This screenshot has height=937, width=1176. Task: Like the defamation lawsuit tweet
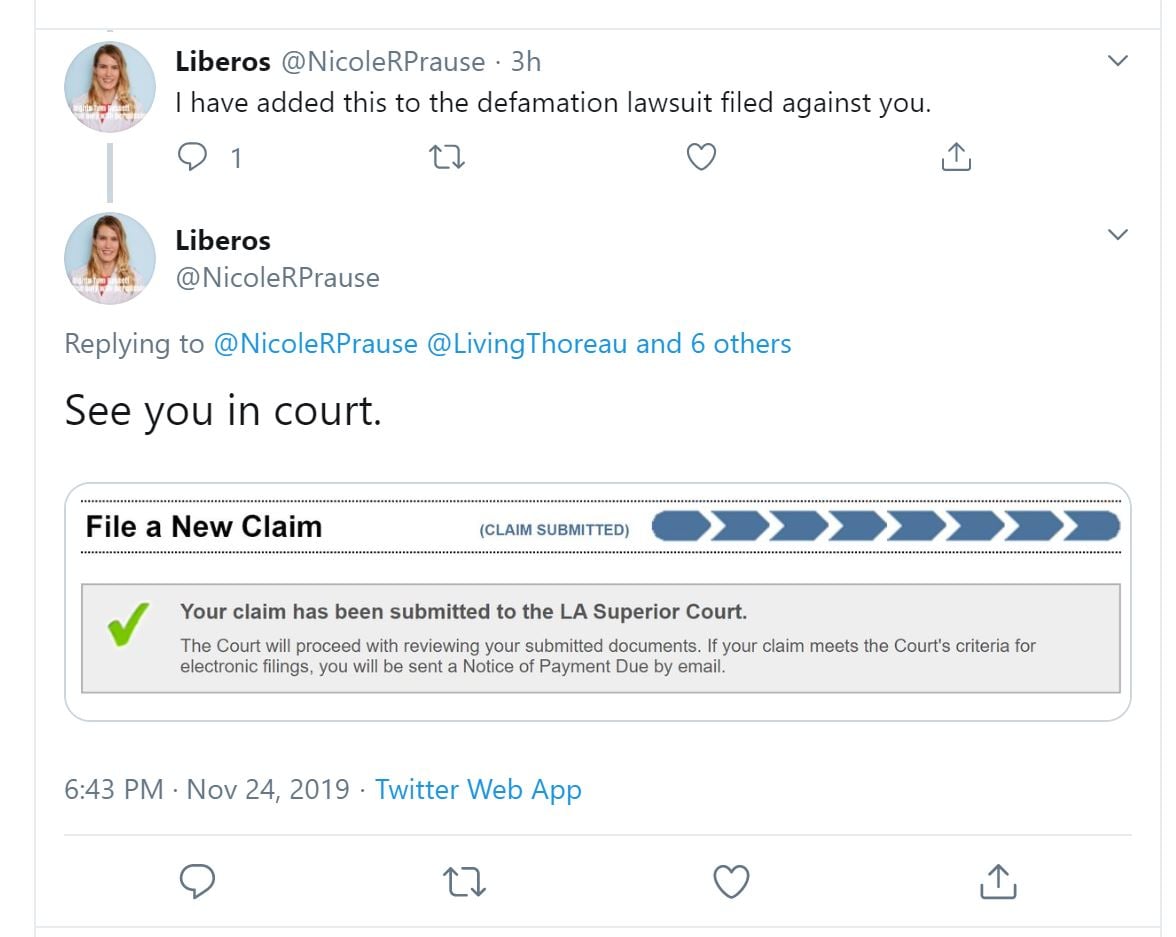point(702,157)
